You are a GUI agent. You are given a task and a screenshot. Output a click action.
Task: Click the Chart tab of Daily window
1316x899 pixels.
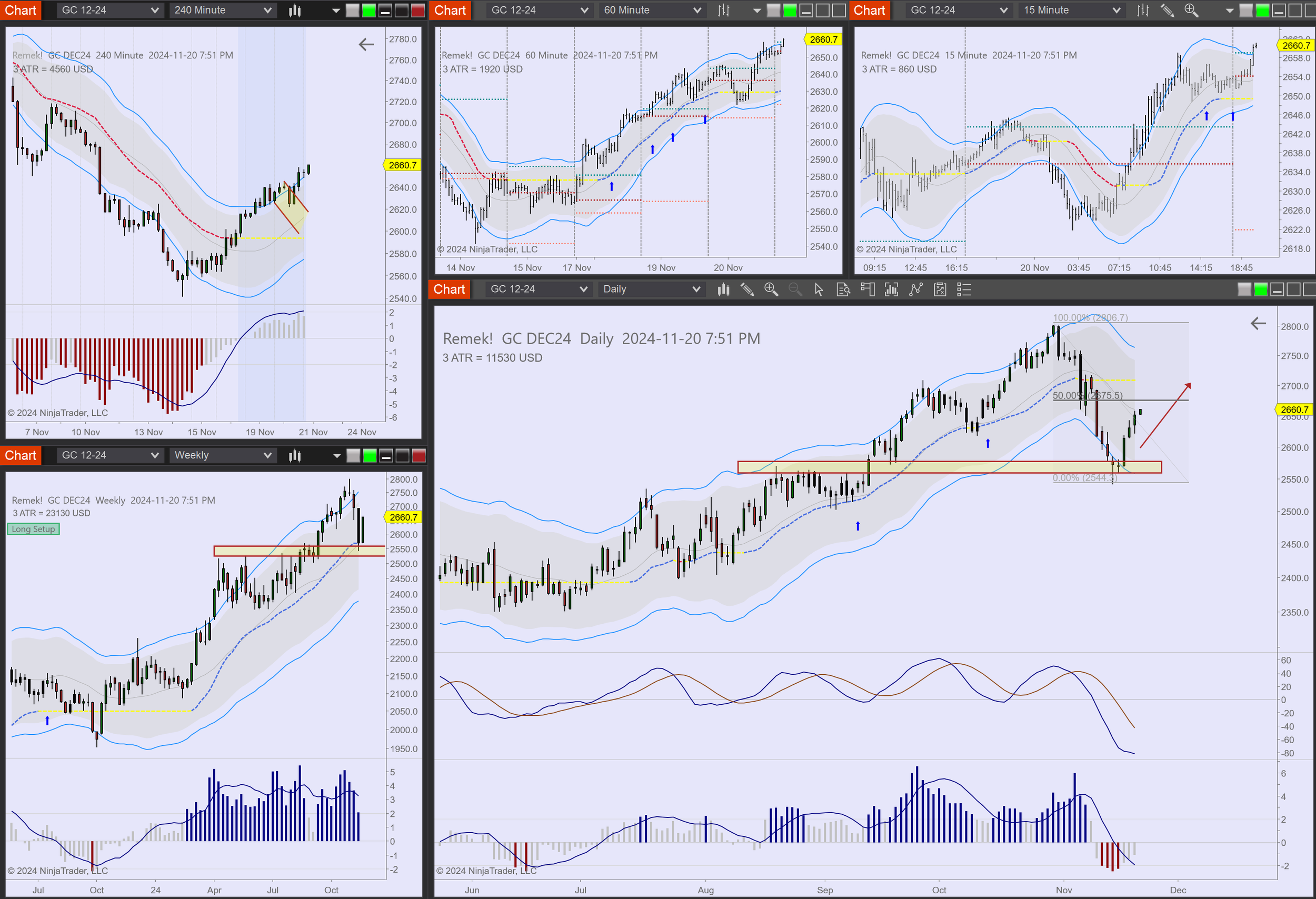click(449, 289)
